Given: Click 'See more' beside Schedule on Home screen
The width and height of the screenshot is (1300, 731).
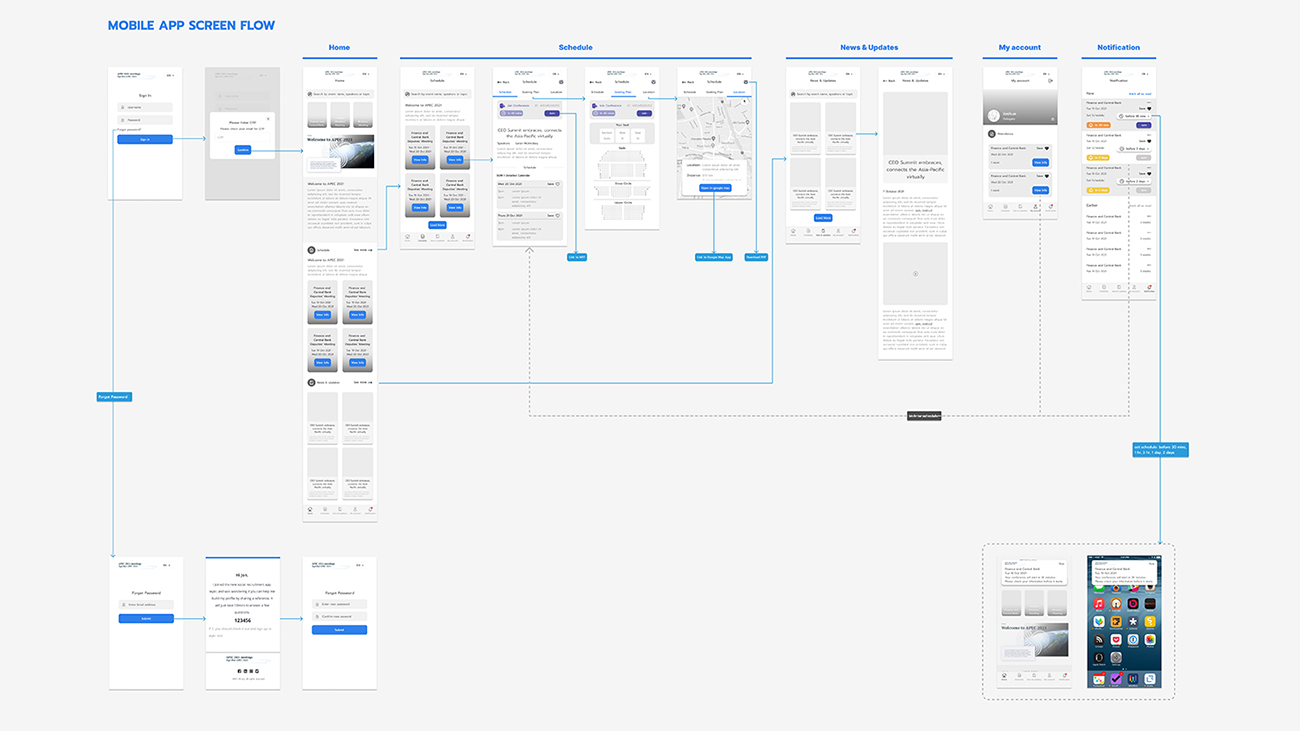Looking at the screenshot, I should 363,249.
